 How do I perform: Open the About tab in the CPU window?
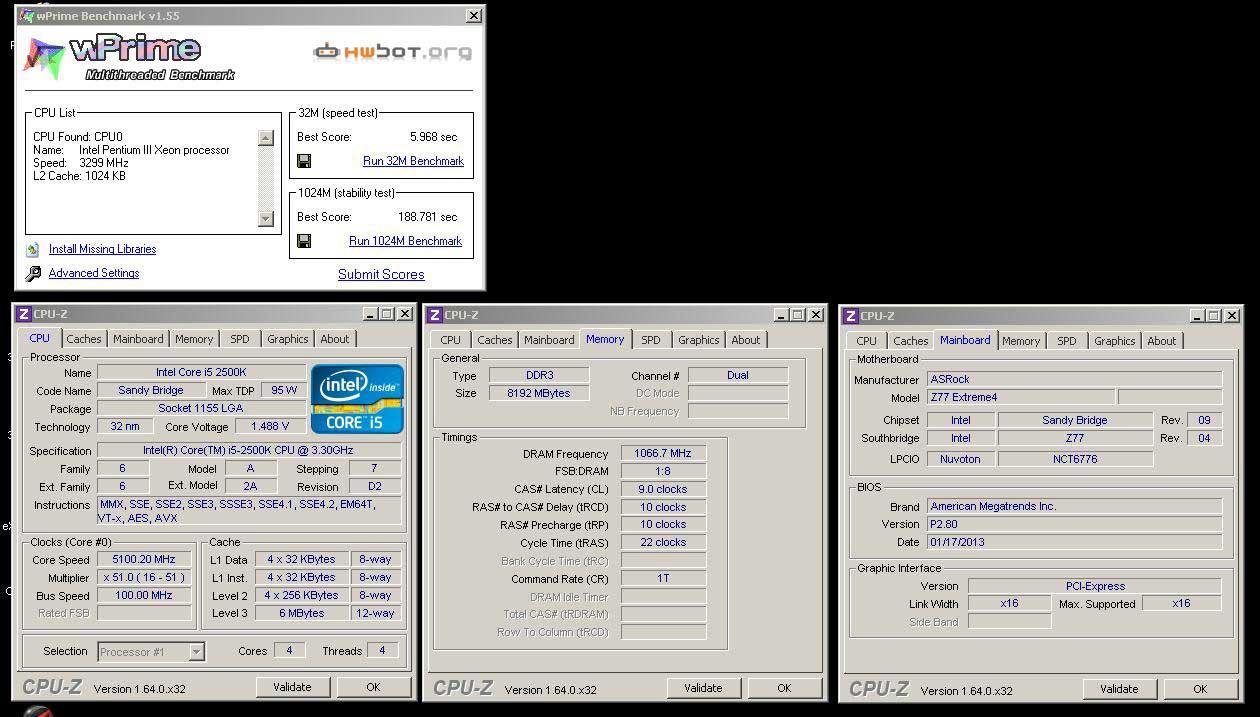[x=335, y=339]
